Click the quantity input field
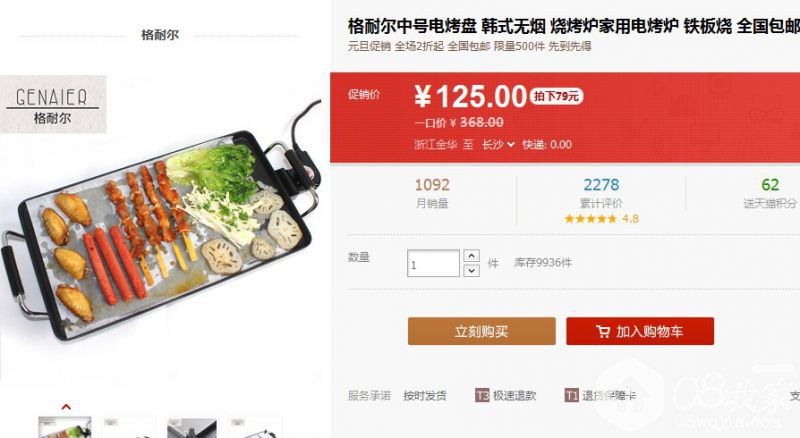Image resolution: width=800 pixels, height=438 pixels. point(433,263)
